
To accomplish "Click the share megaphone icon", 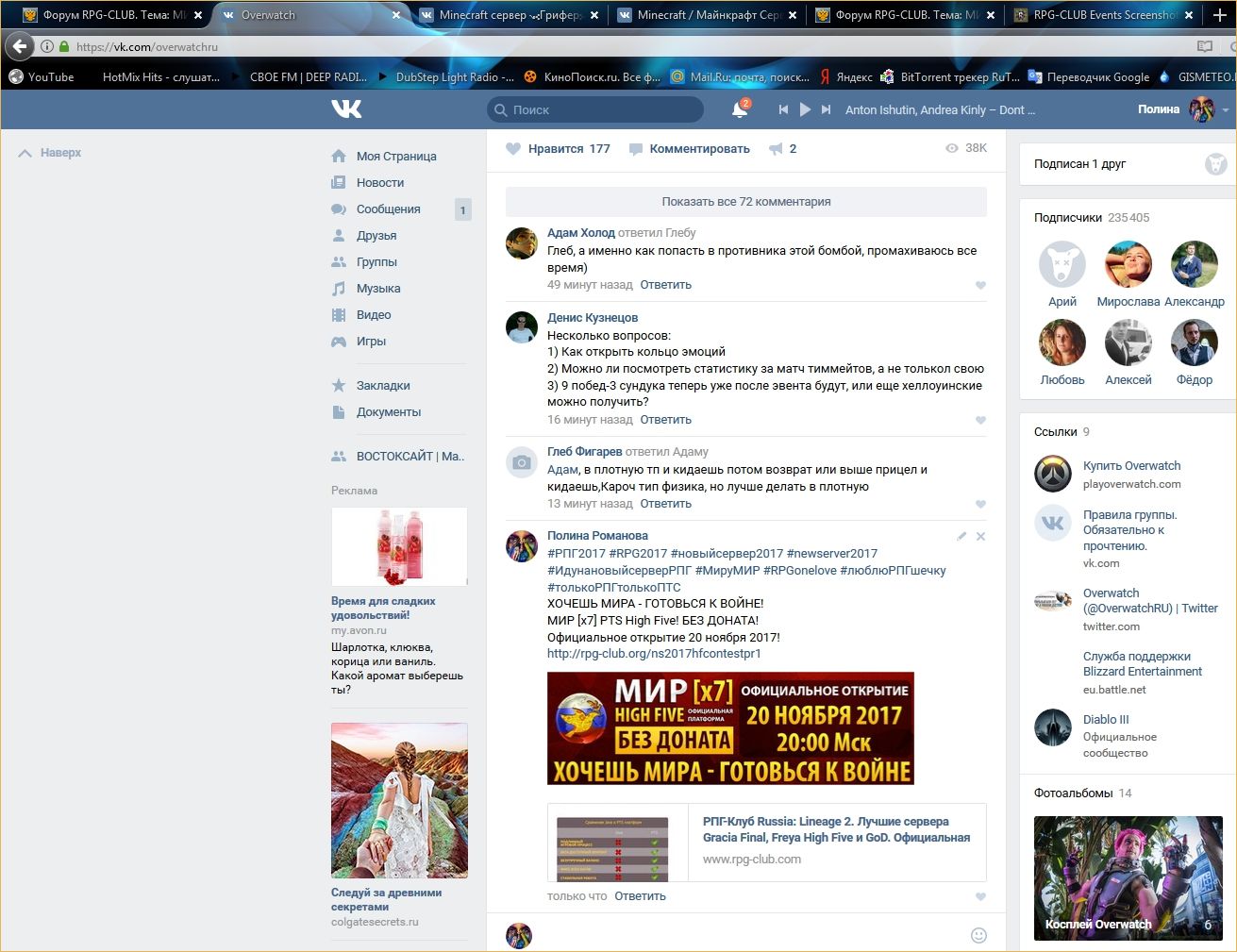I will click(777, 149).
